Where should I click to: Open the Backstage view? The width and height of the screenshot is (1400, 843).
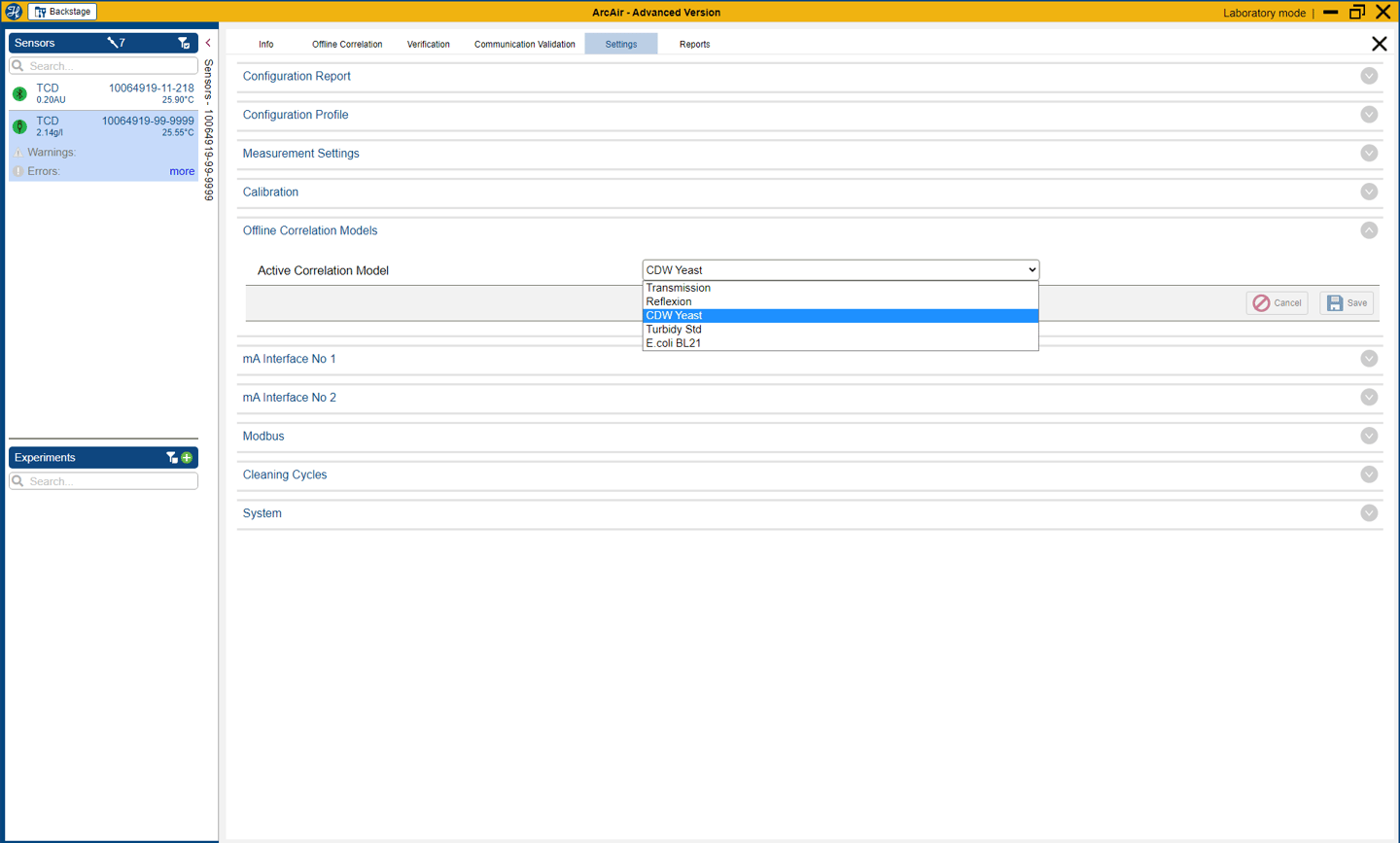click(x=62, y=12)
